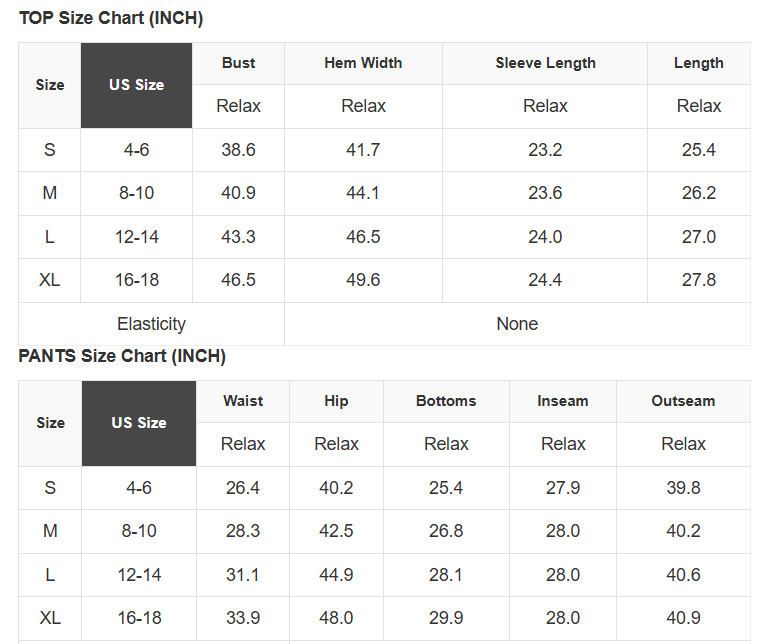Click the 39.8 outseam value cell
769x644 pixels.
[683, 488]
